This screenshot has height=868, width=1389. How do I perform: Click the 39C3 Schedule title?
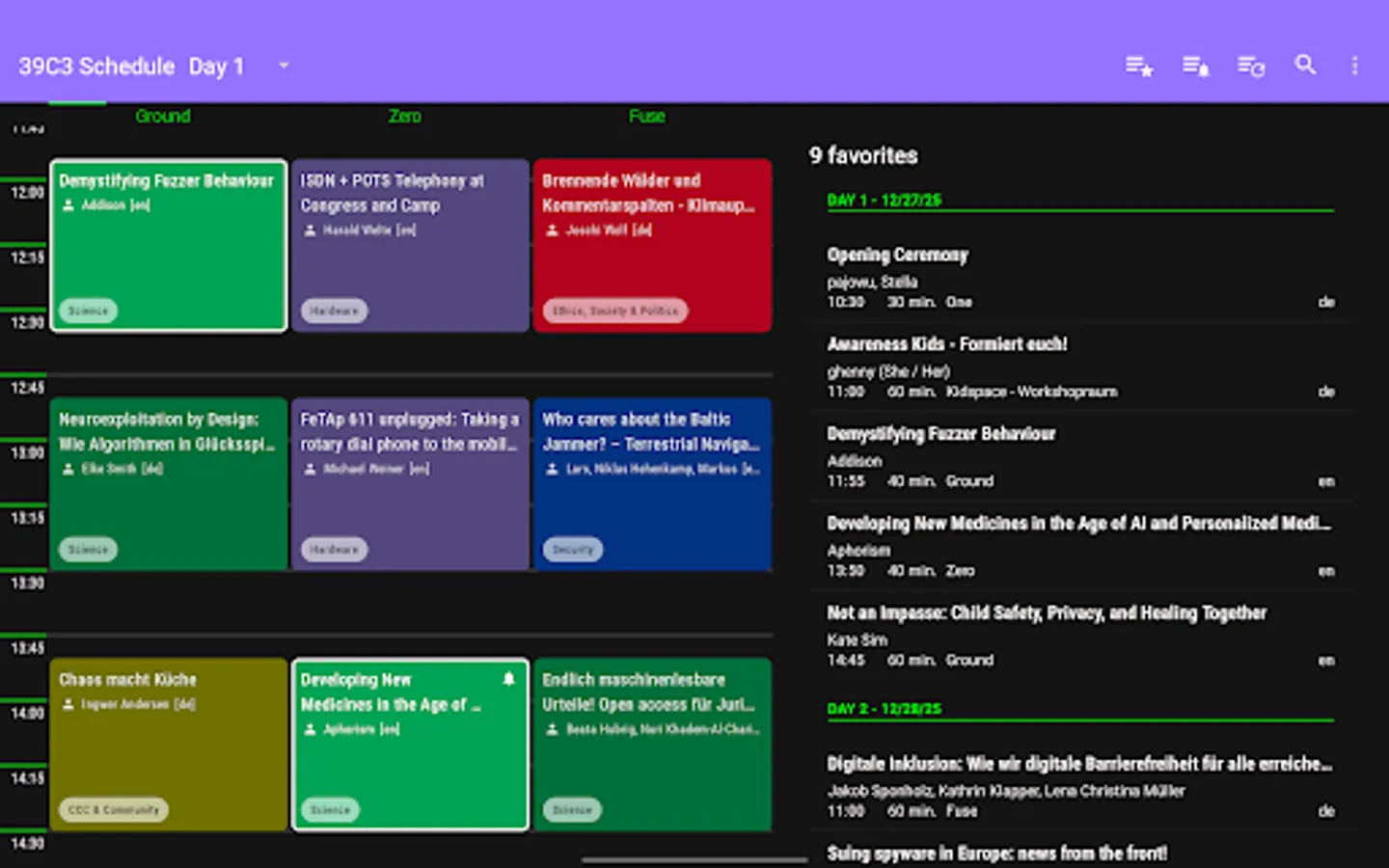pos(96,66)
